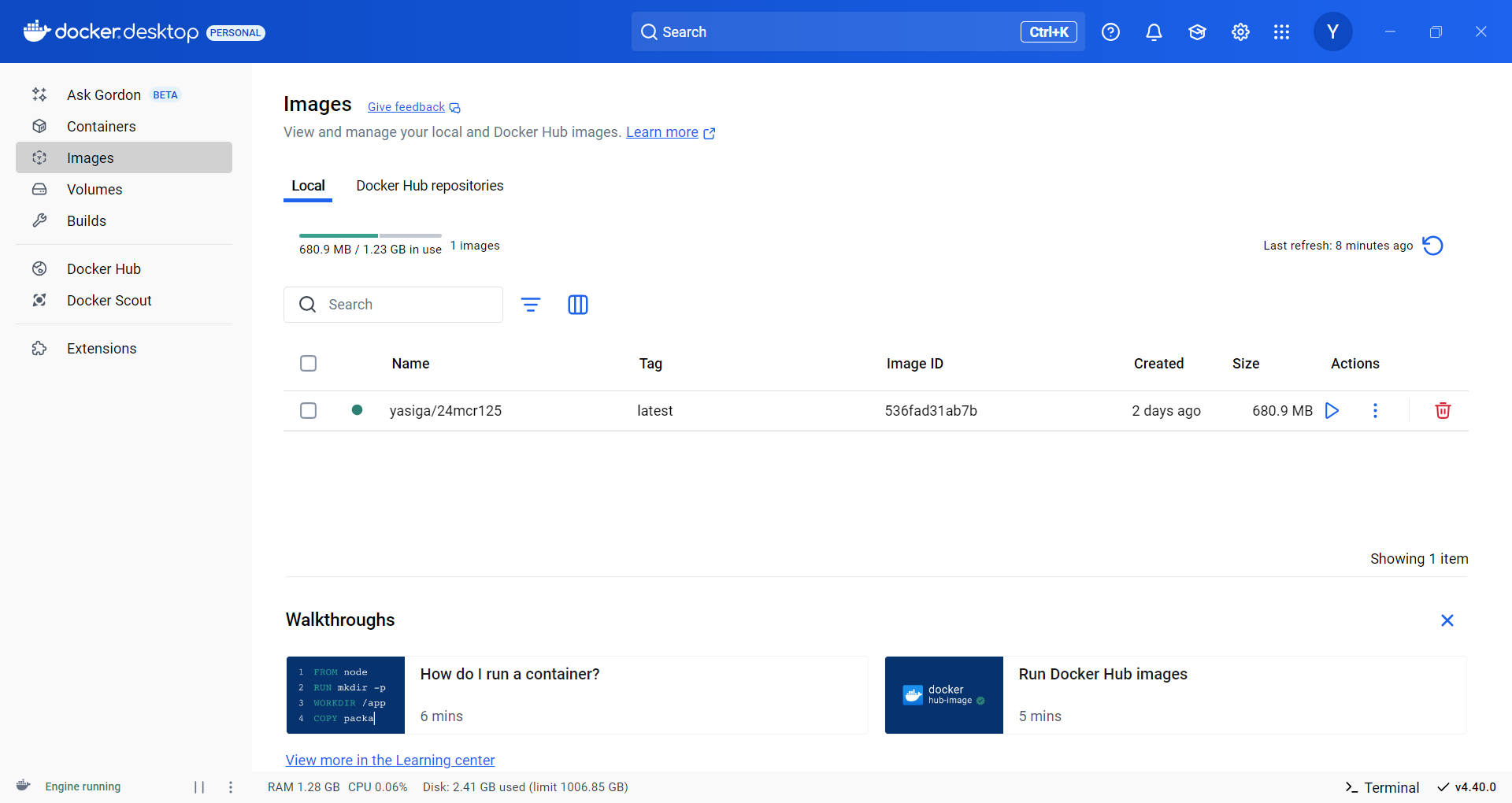Screen dimensions: 1512x803
Task: Close the Walkthroughs section
Action: click(1447, 620)
